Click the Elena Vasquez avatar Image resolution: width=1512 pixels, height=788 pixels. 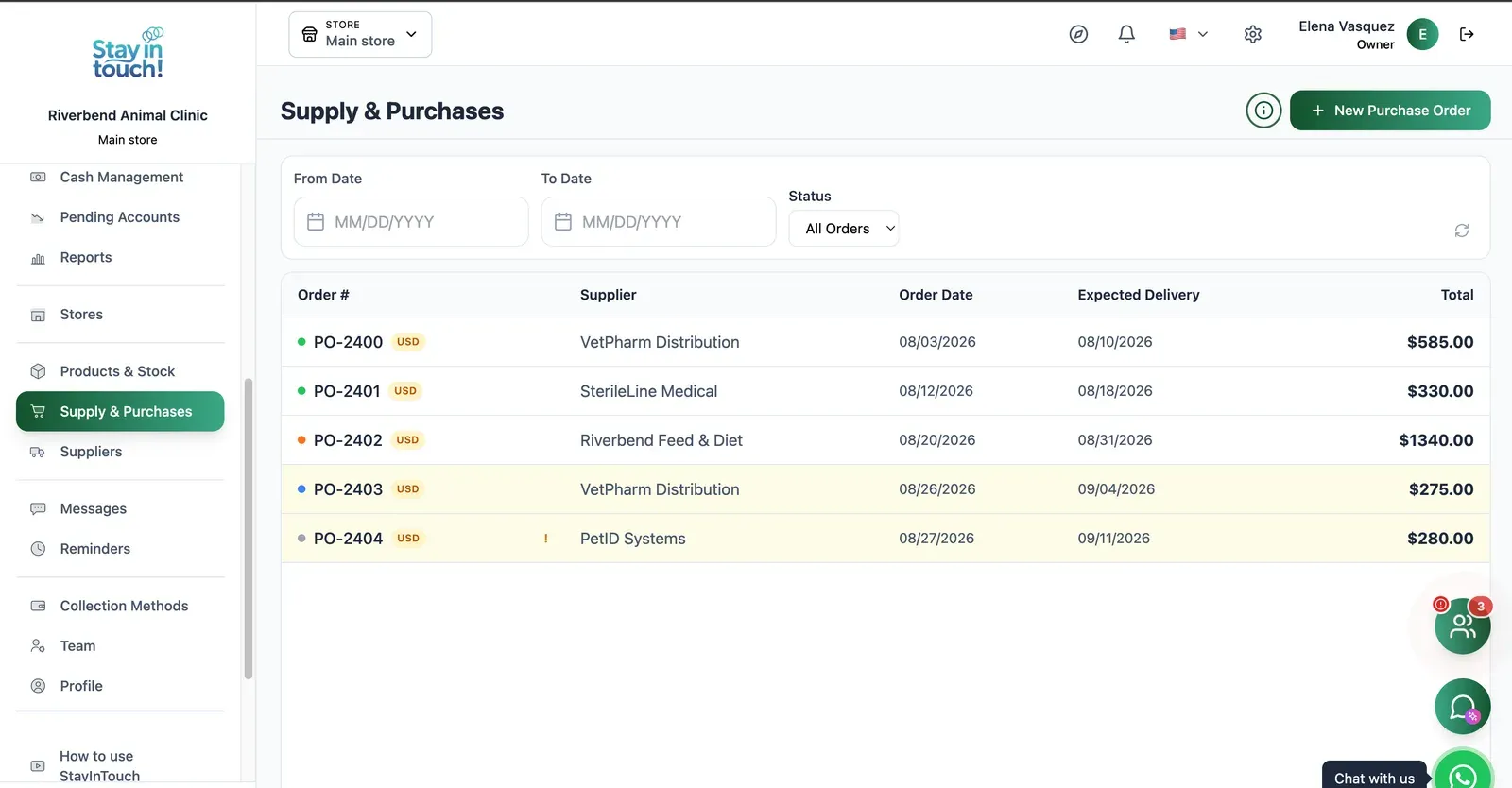click(1422, 34)
